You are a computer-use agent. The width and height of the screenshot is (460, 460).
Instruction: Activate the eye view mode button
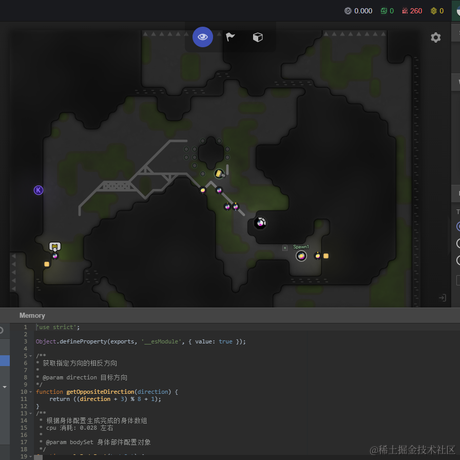(x=203, y=37)
